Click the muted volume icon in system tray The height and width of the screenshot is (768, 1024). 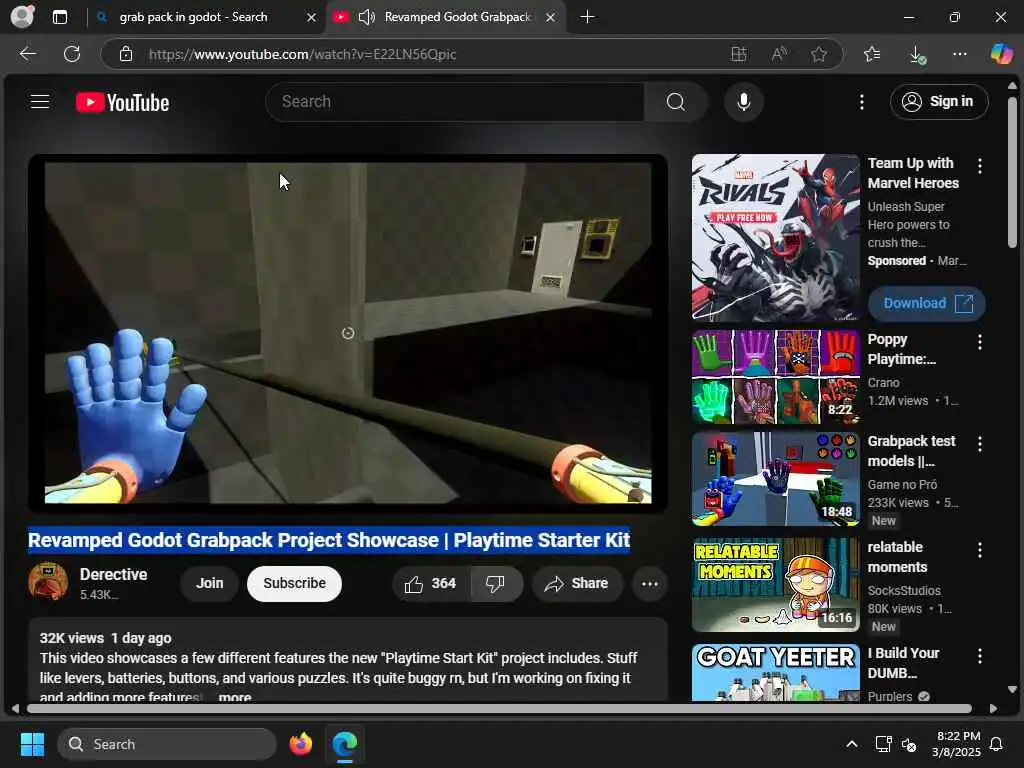[909, 744]
